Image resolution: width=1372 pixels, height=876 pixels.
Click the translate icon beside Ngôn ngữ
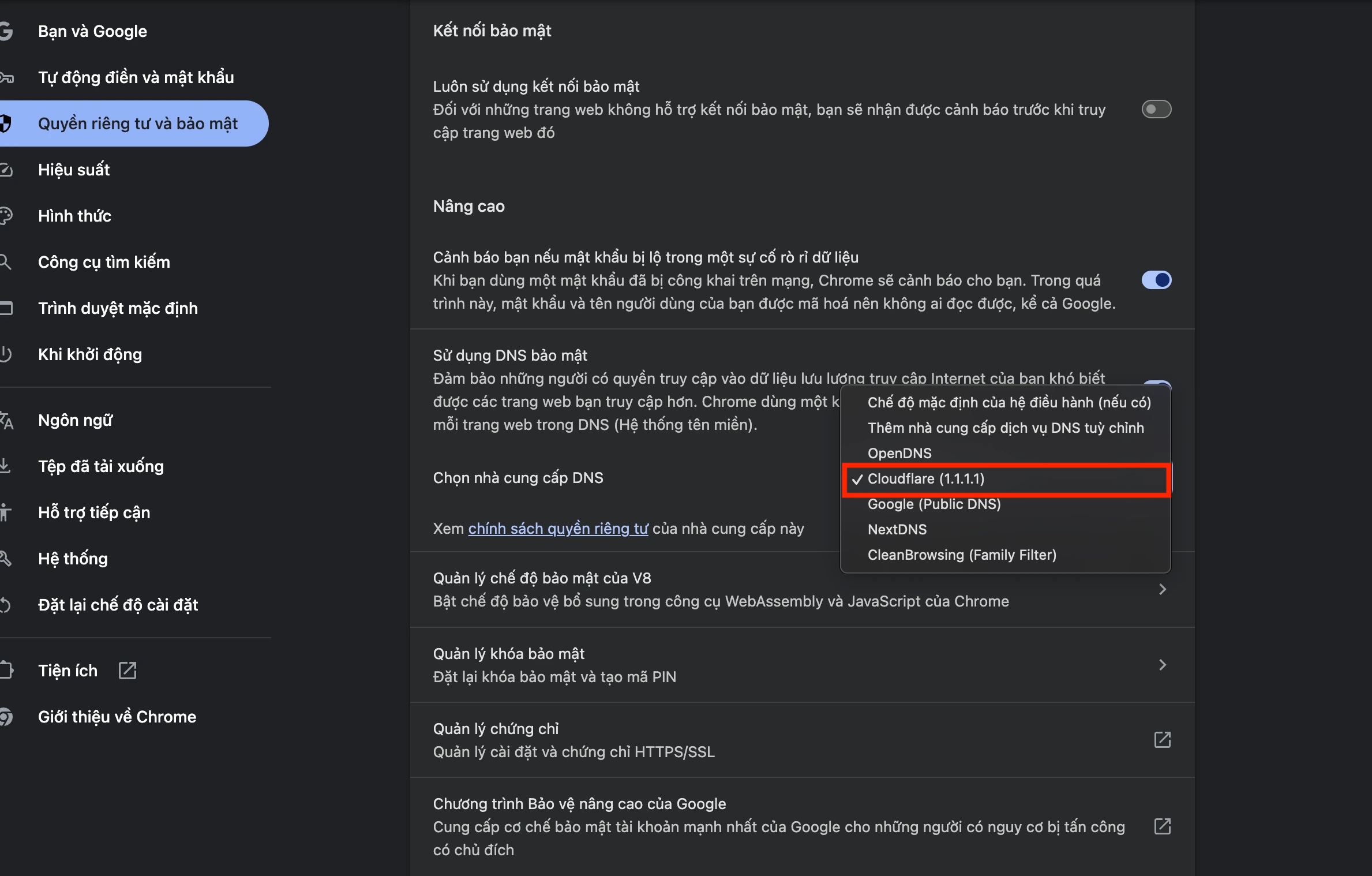[6, 421]
